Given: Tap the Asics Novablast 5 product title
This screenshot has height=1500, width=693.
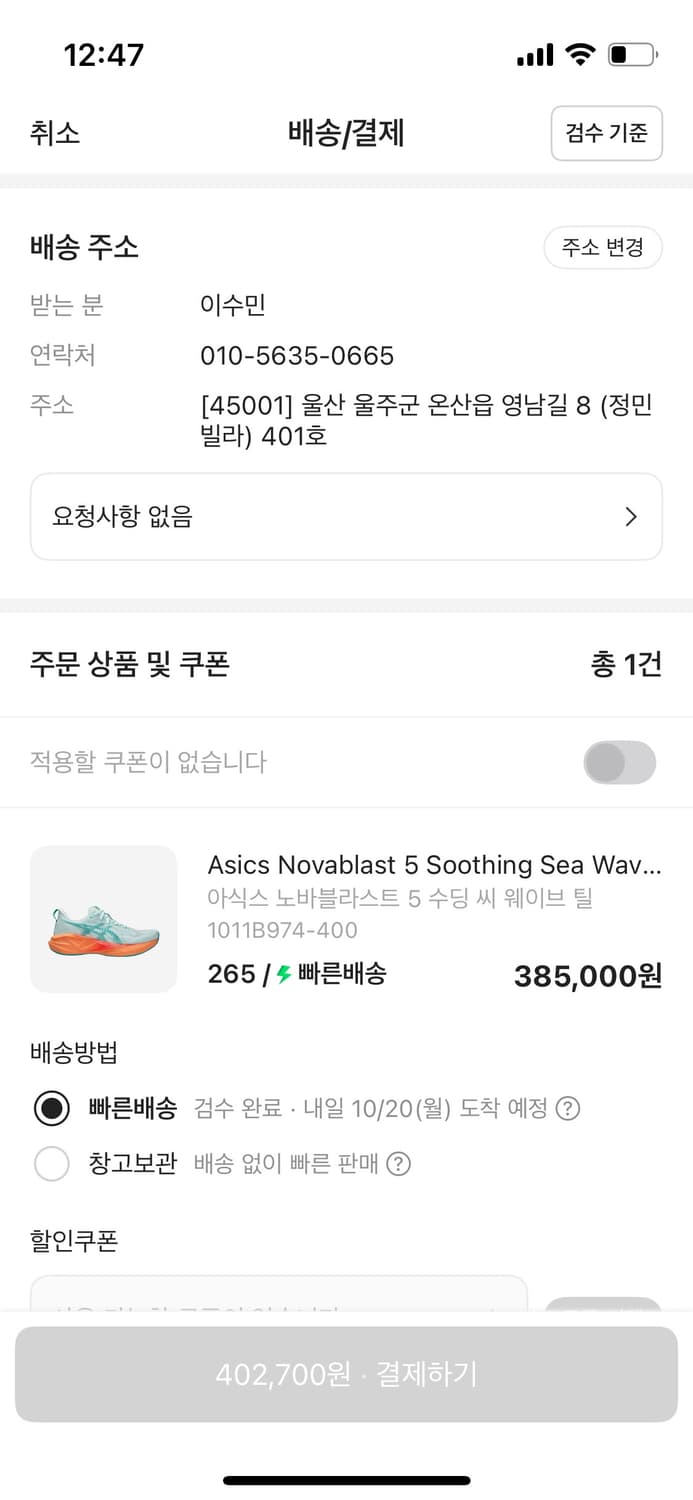Looking at the screenshot, I should tap(434, 865).
